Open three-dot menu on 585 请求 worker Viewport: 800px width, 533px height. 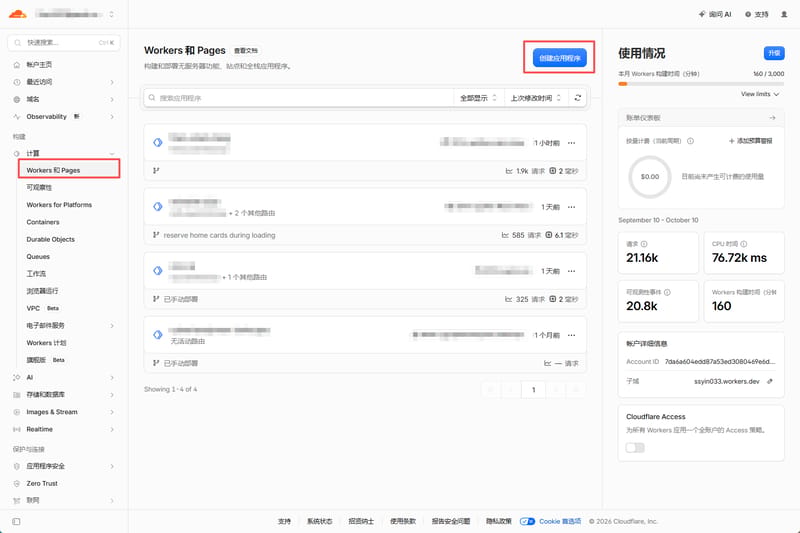(571, 207)
